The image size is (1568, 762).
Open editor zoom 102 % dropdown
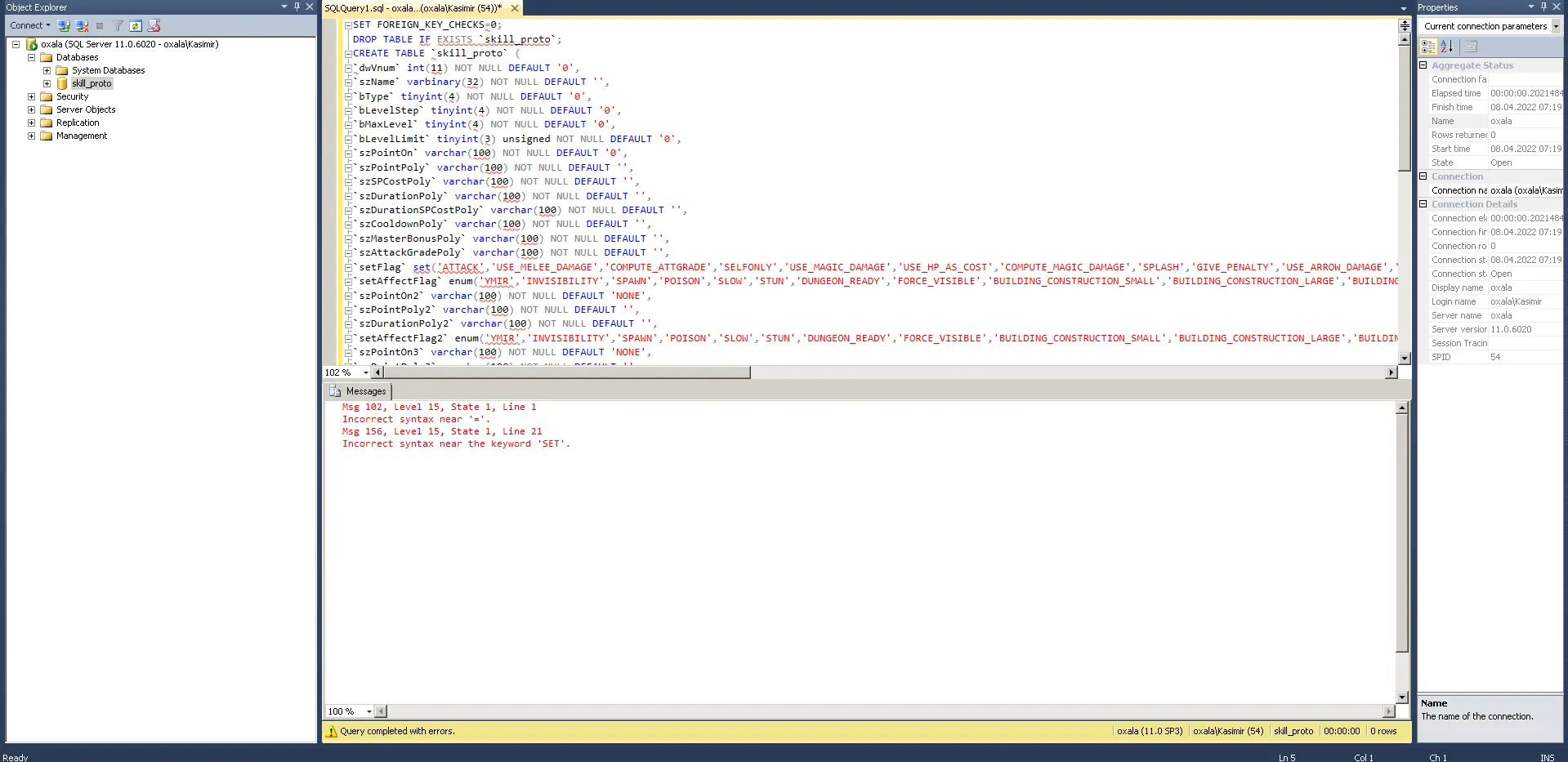click(365, 372)
